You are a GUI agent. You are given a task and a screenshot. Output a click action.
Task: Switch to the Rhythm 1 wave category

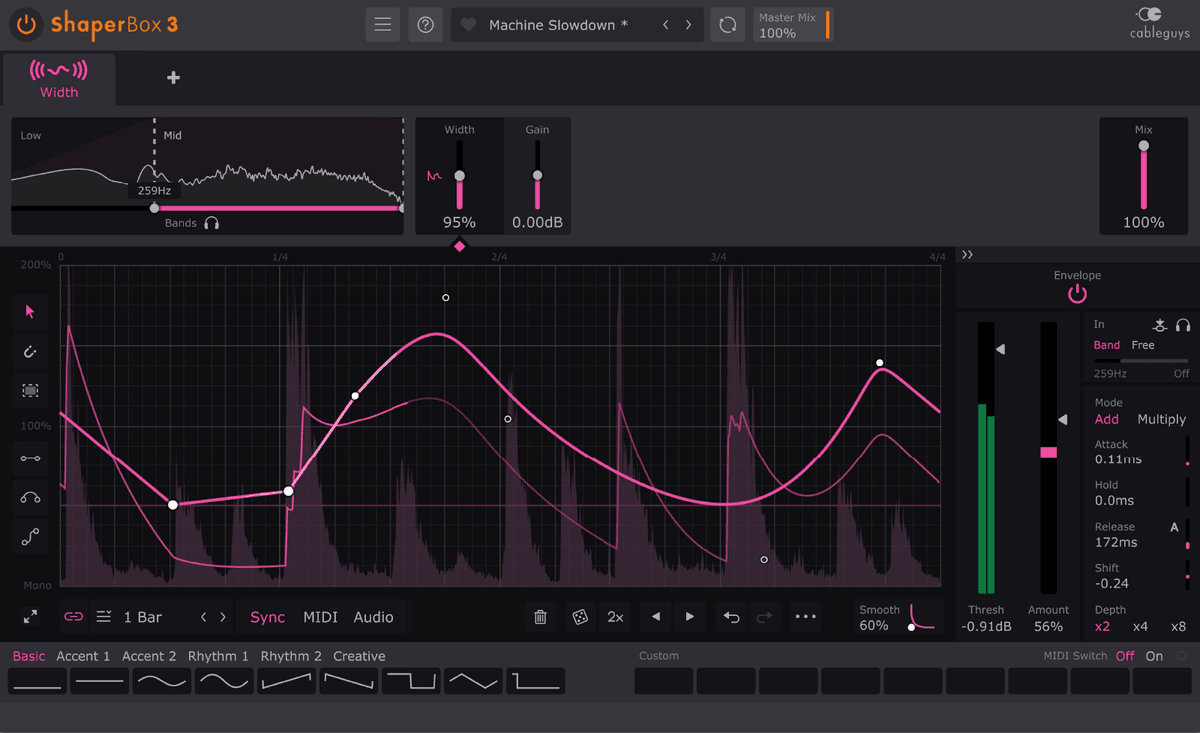pos(218,656)
